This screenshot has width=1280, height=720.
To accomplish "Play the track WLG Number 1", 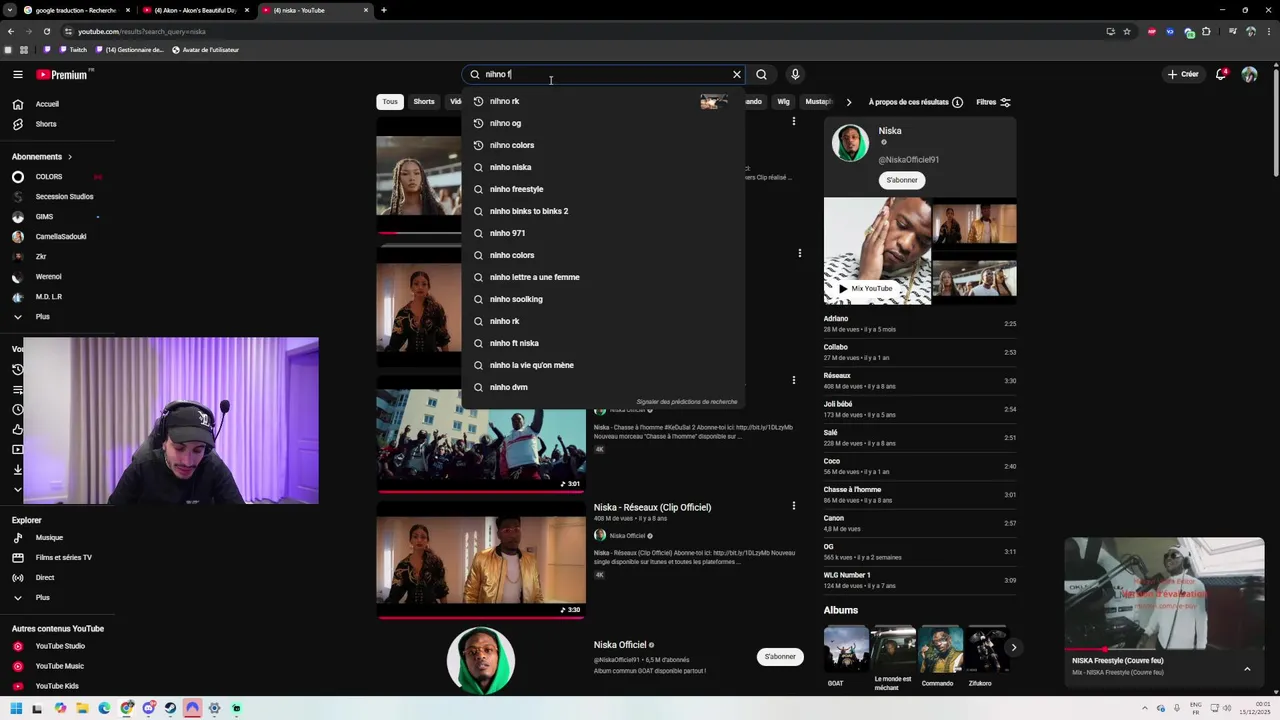I will 920,580.
